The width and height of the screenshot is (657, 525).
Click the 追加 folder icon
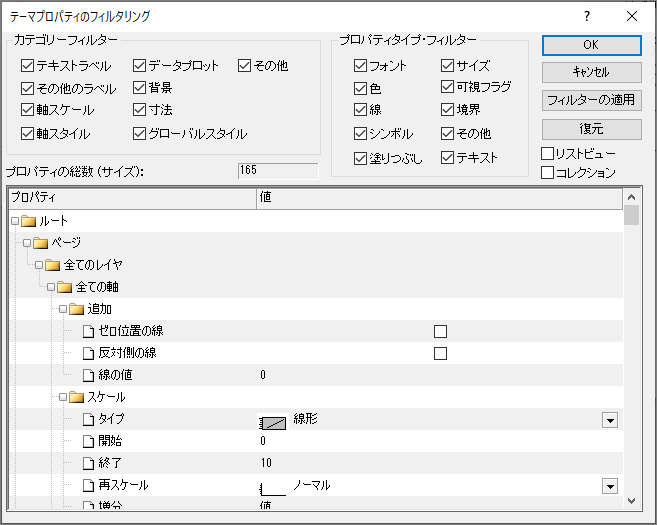[76, 309]
